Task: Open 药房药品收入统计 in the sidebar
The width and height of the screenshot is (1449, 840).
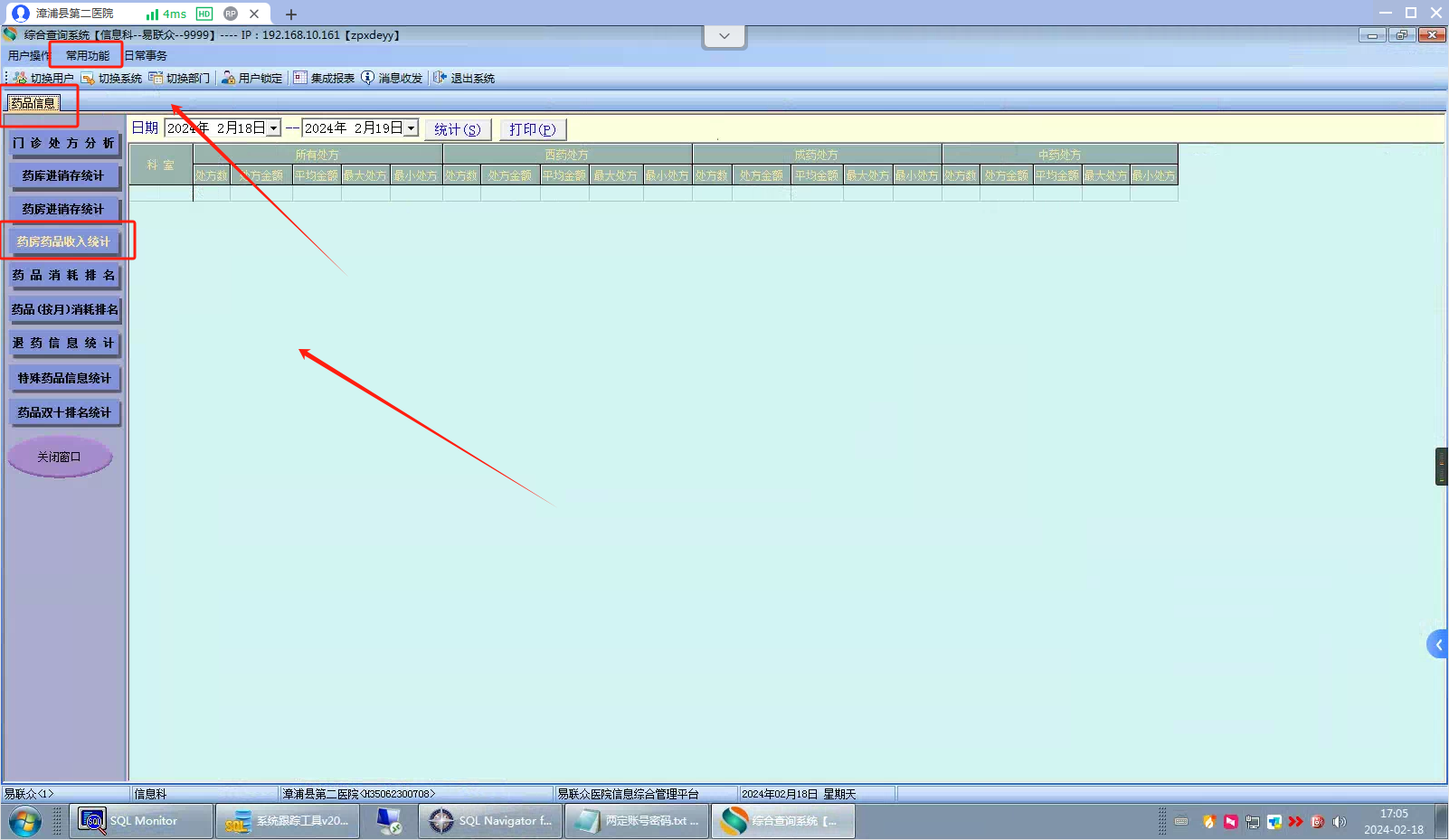Action: [x=64, y=241]
